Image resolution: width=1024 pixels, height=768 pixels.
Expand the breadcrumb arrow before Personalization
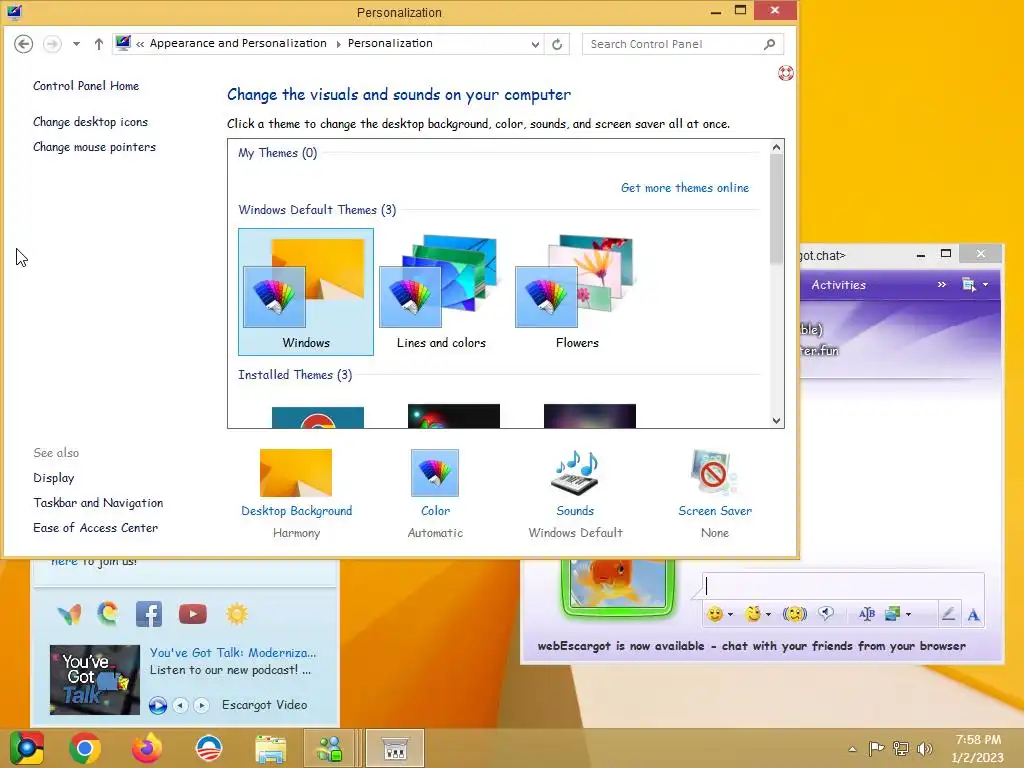[338, 44]
